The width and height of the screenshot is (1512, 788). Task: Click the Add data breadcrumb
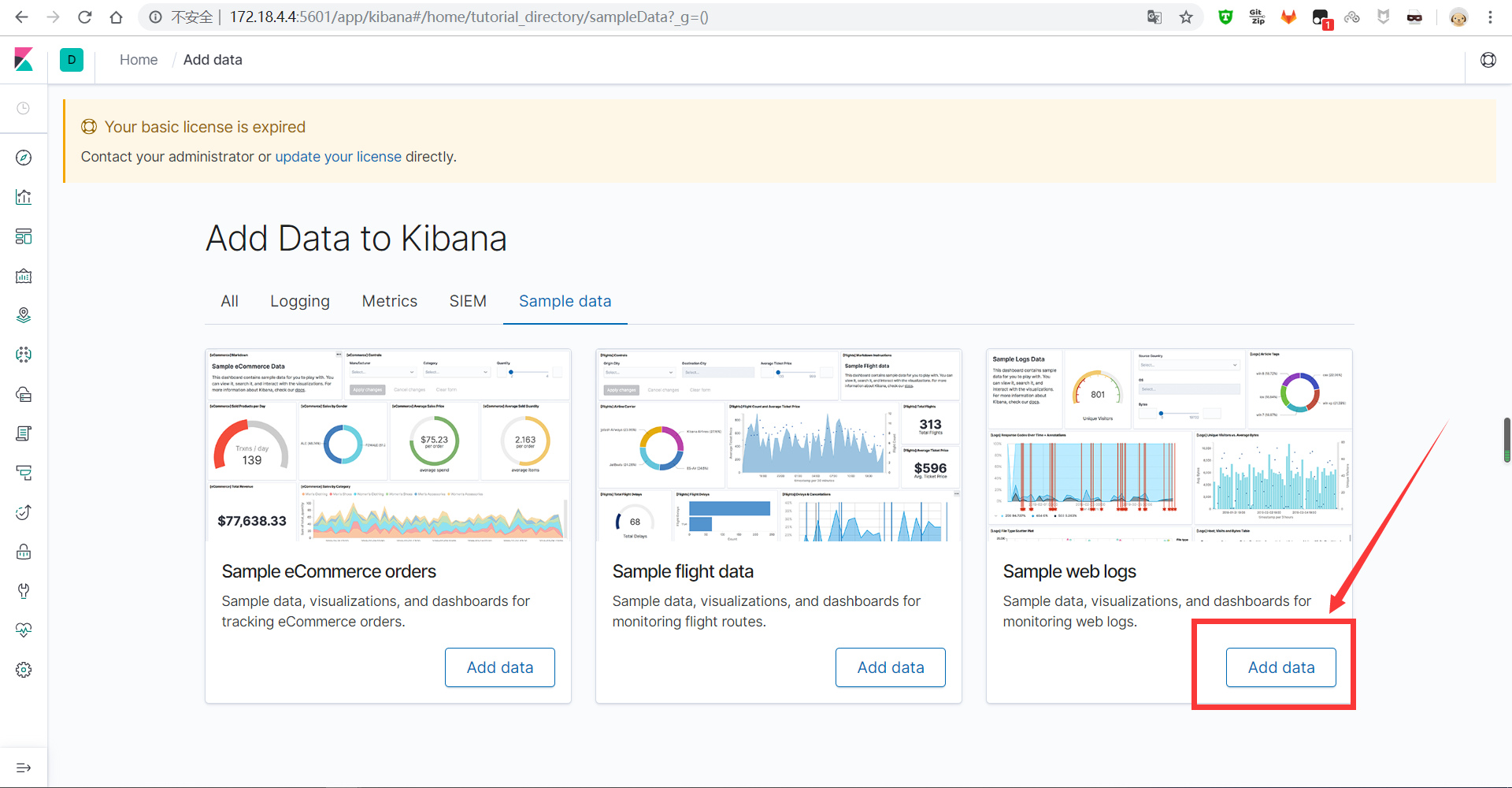click(213, 60)
